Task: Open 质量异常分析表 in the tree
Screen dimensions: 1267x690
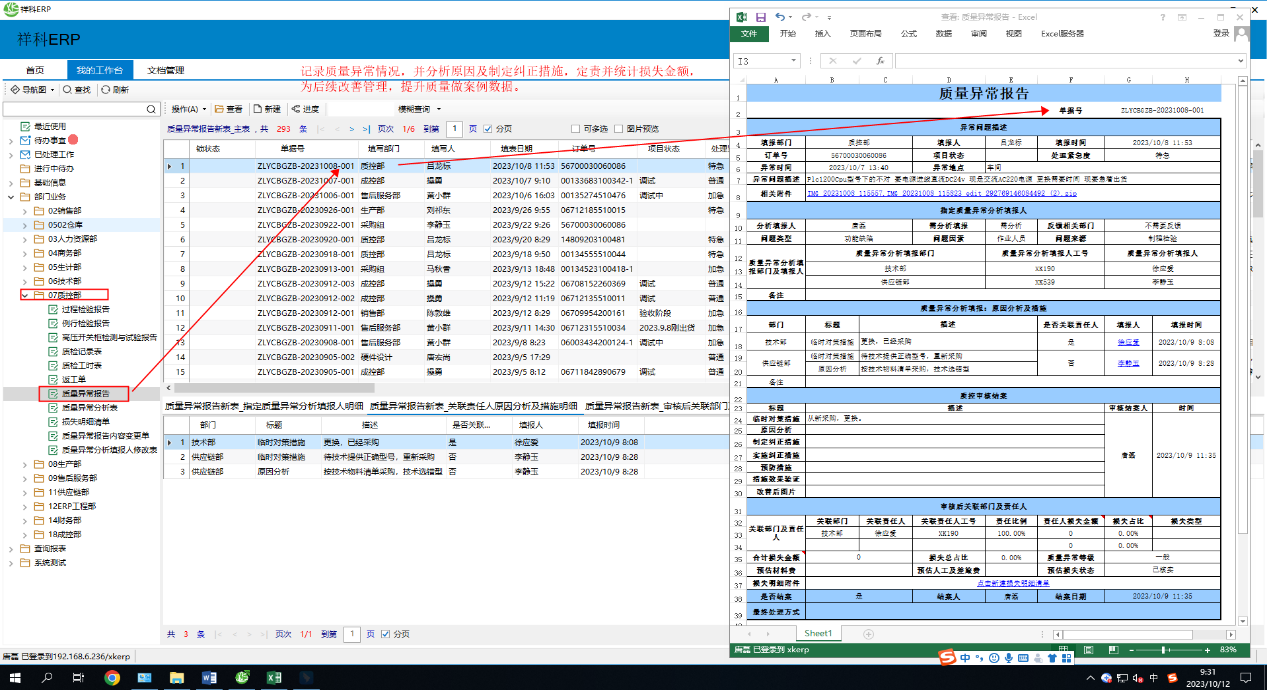Action: pyautogui.click(x=90, y=407)
